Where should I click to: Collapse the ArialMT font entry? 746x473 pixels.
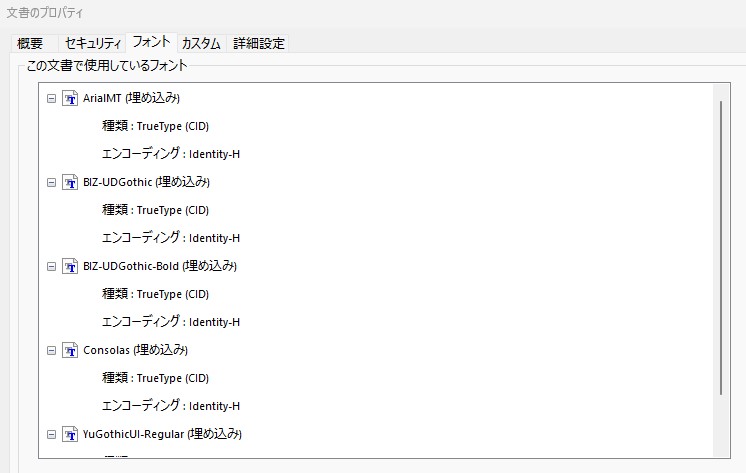click(51, 98)
